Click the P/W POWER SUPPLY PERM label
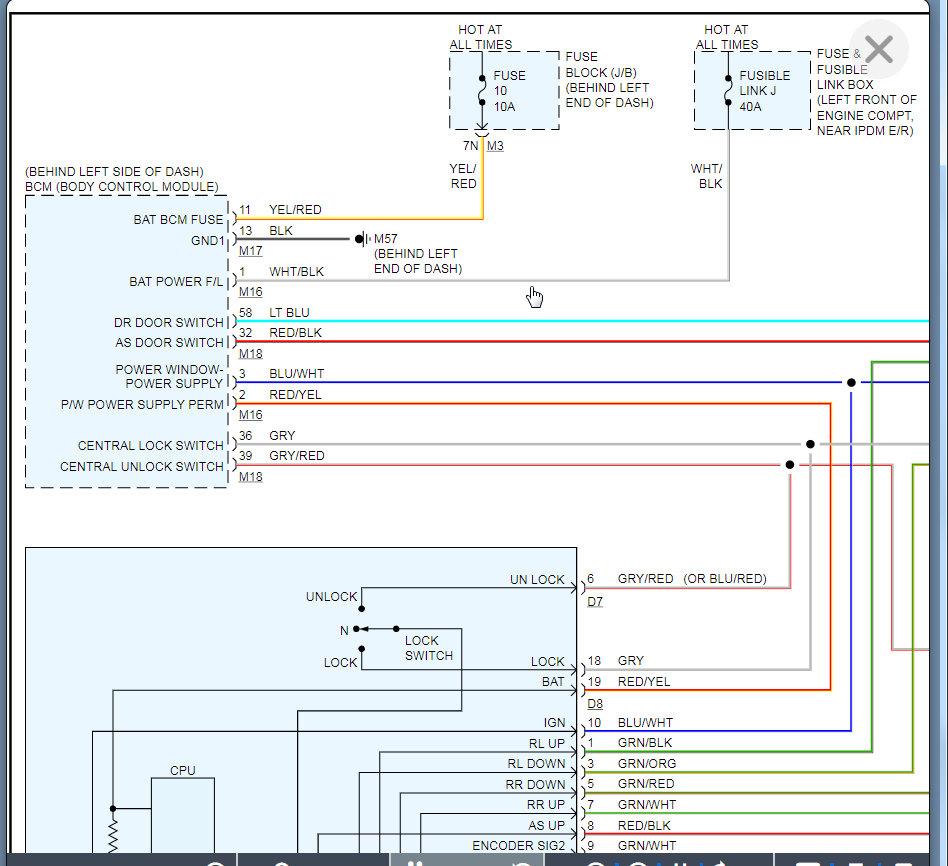948x866 pixels. (142, 405)
